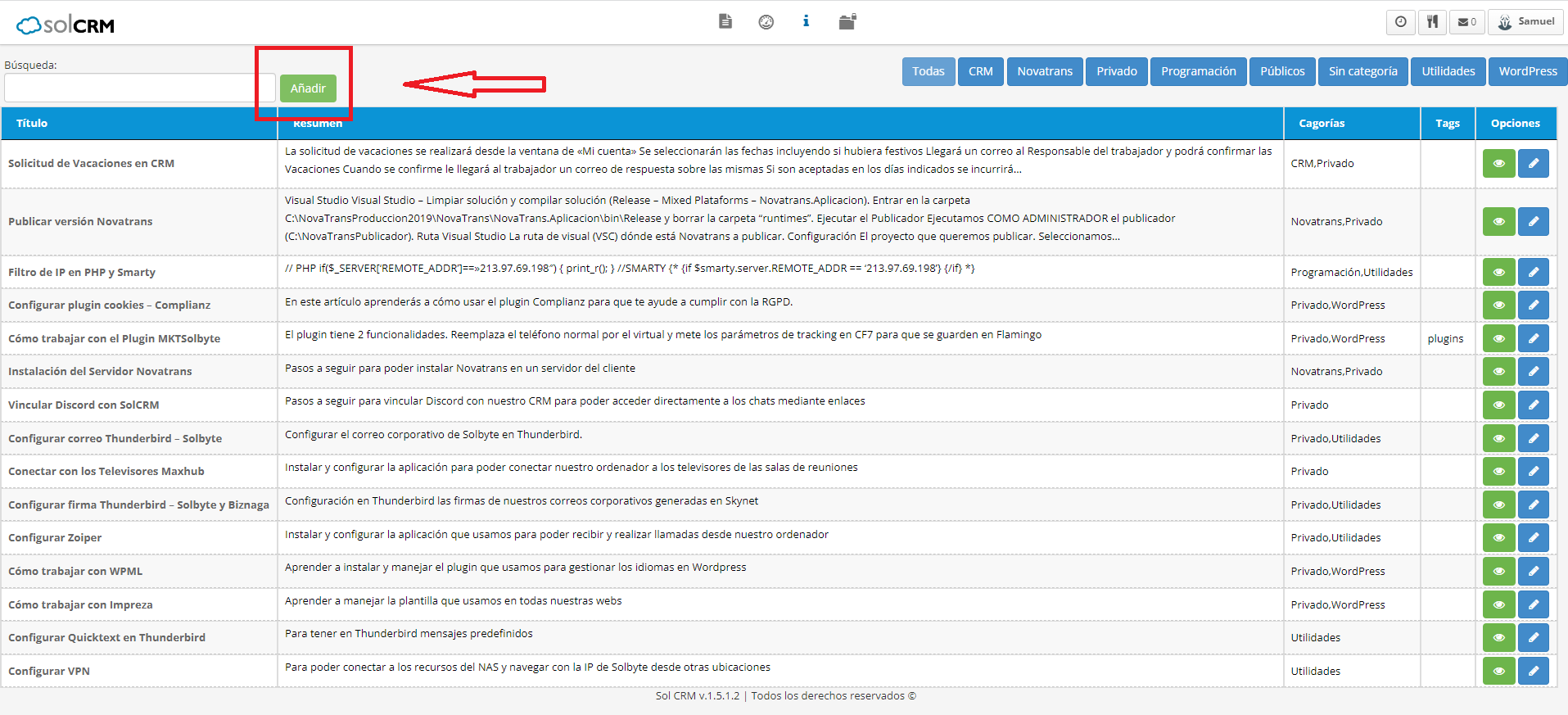The height and width of the screenshot is (715, 1568).
Task: View Configurar plugin cookies – Complianz article
Action: pyautogui.click(x=1498, y=305)
